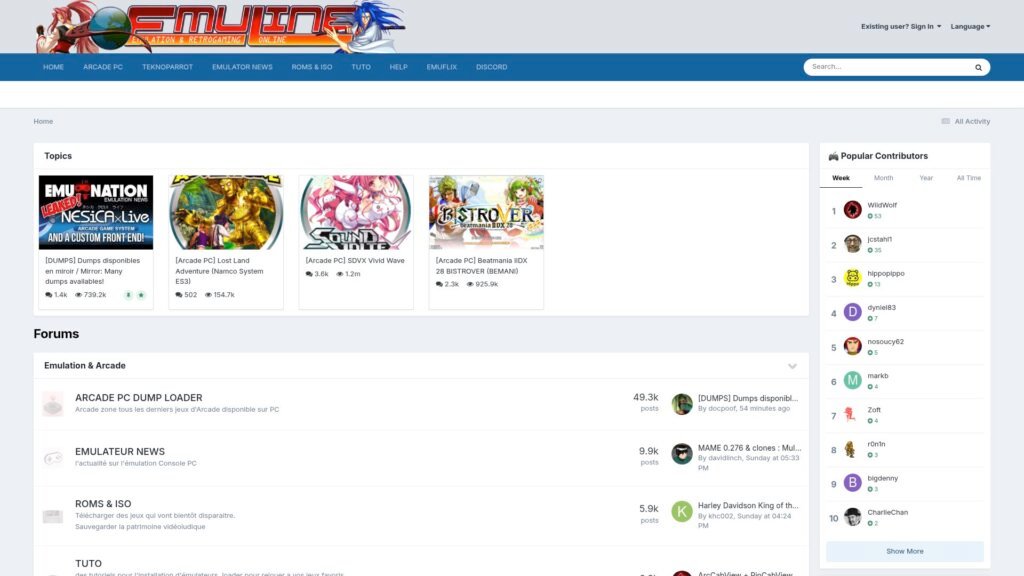
Task: Open the EMUFLIX nav item
Action: pos(441,67)
